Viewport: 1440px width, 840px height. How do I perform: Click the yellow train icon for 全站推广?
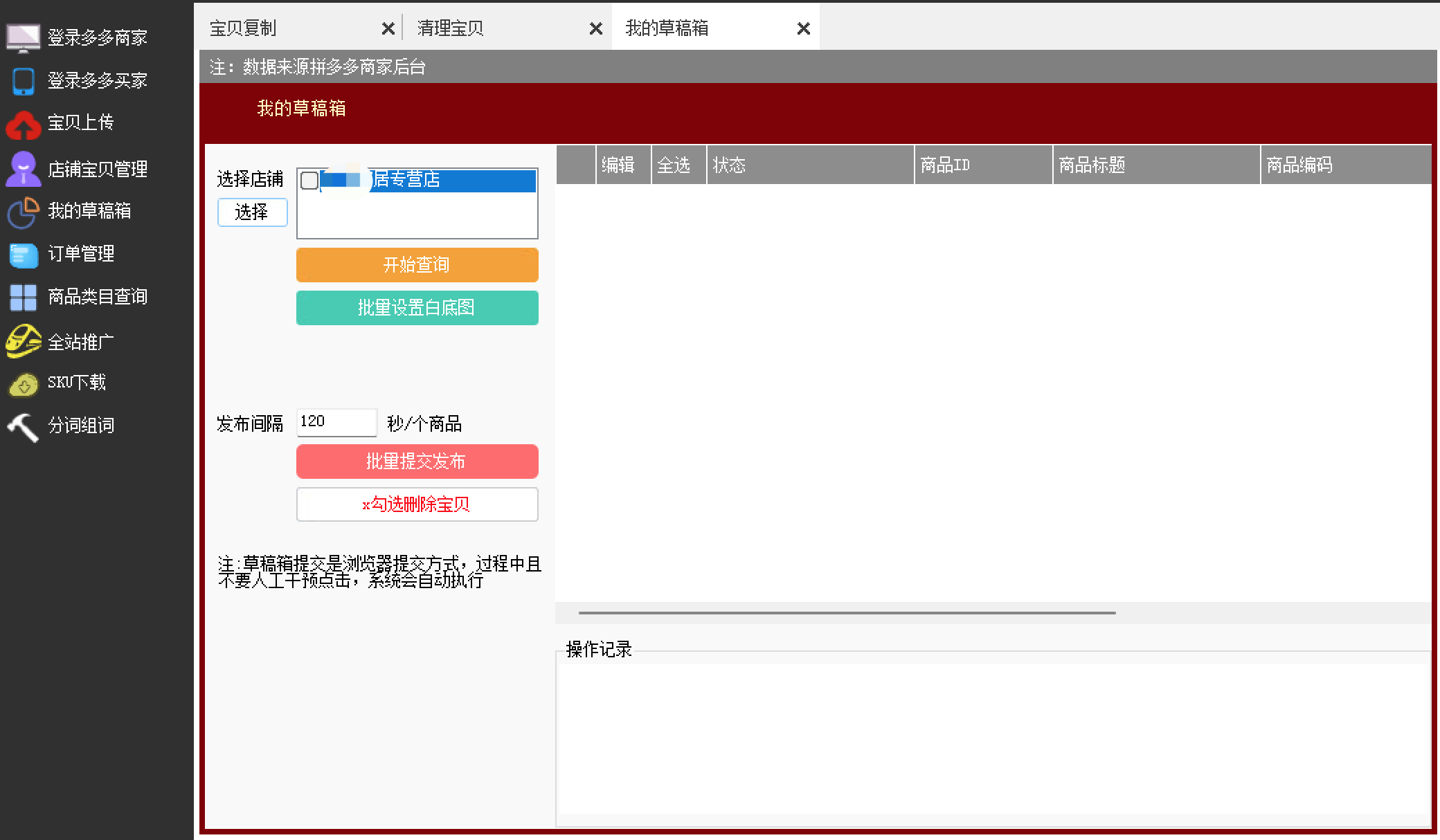pos(23,341)
